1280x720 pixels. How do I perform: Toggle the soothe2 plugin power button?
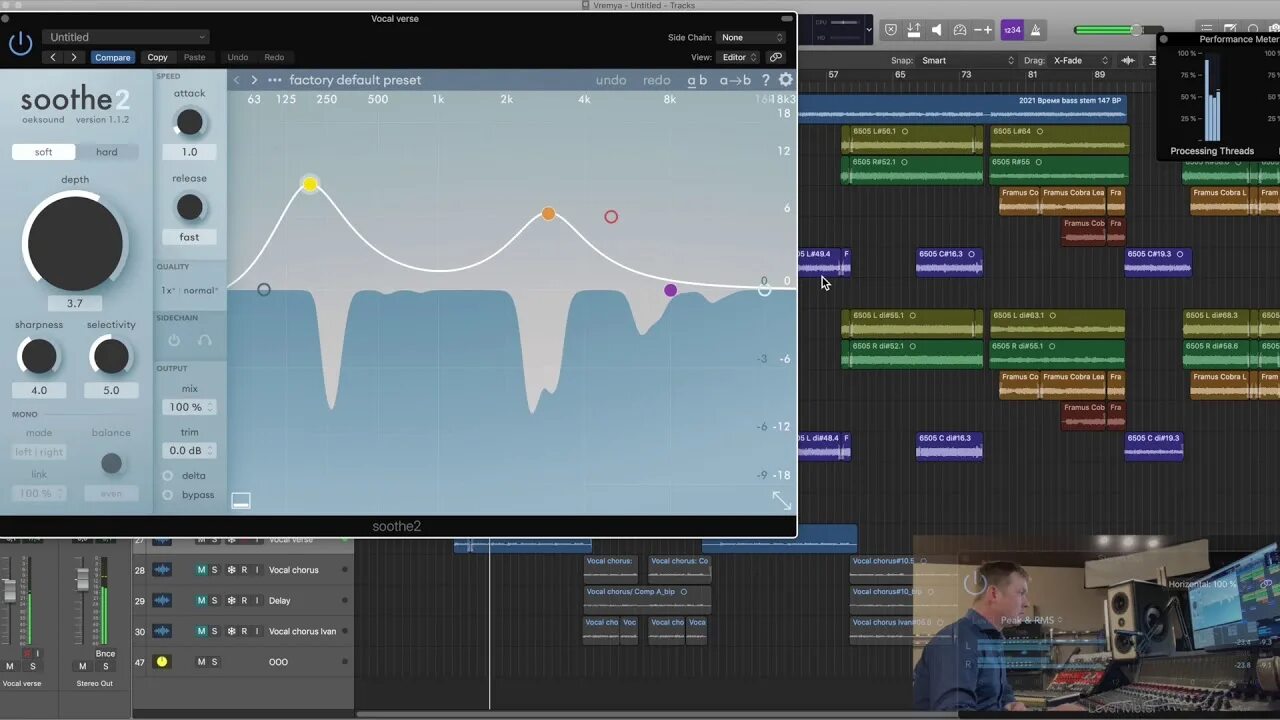[20, 43]
